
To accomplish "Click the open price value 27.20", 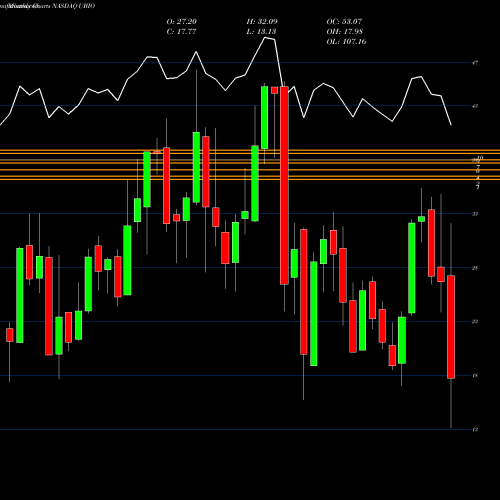I will tap(182, 22).
